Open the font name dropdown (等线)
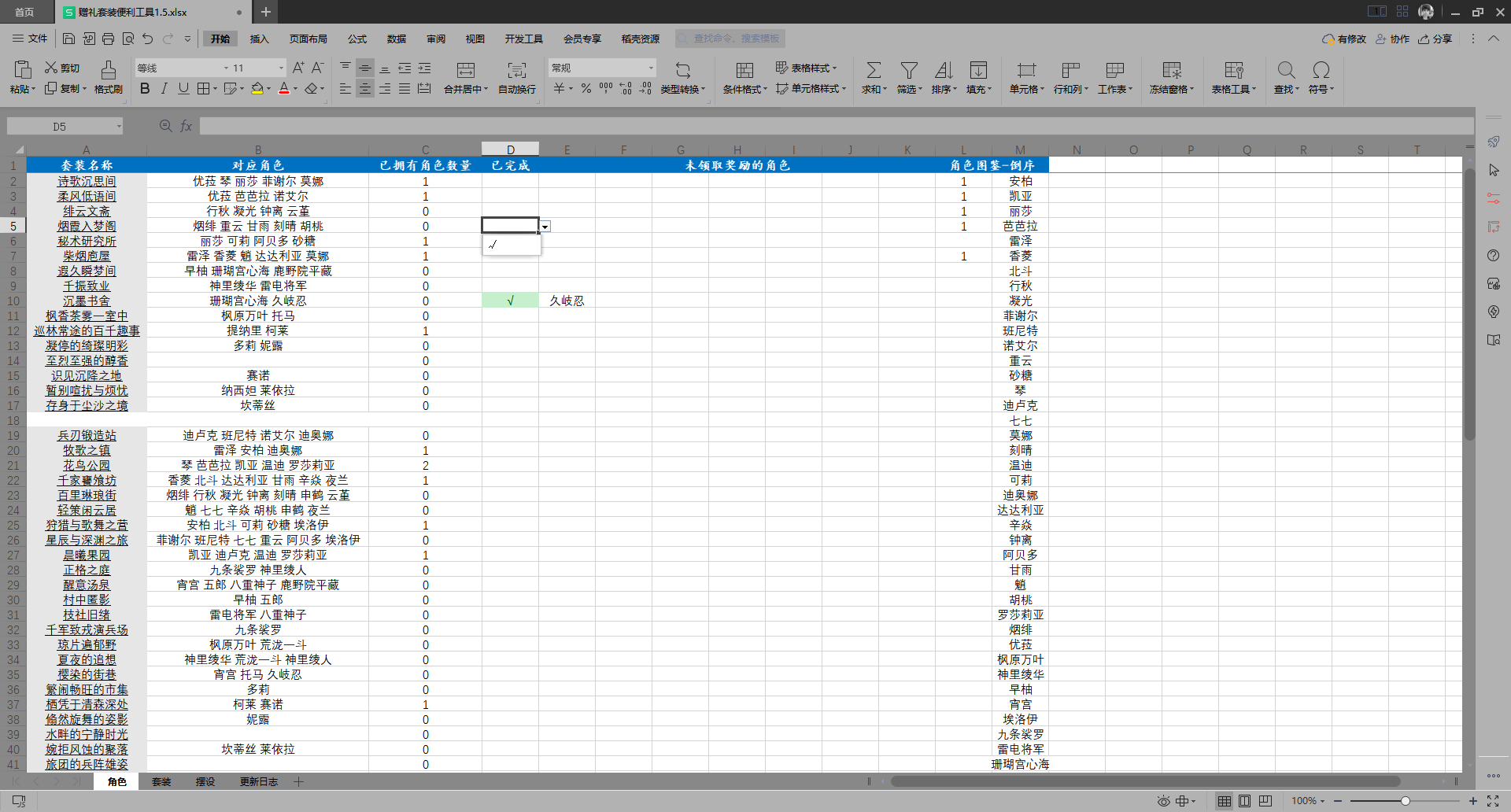 click(226, 68)
